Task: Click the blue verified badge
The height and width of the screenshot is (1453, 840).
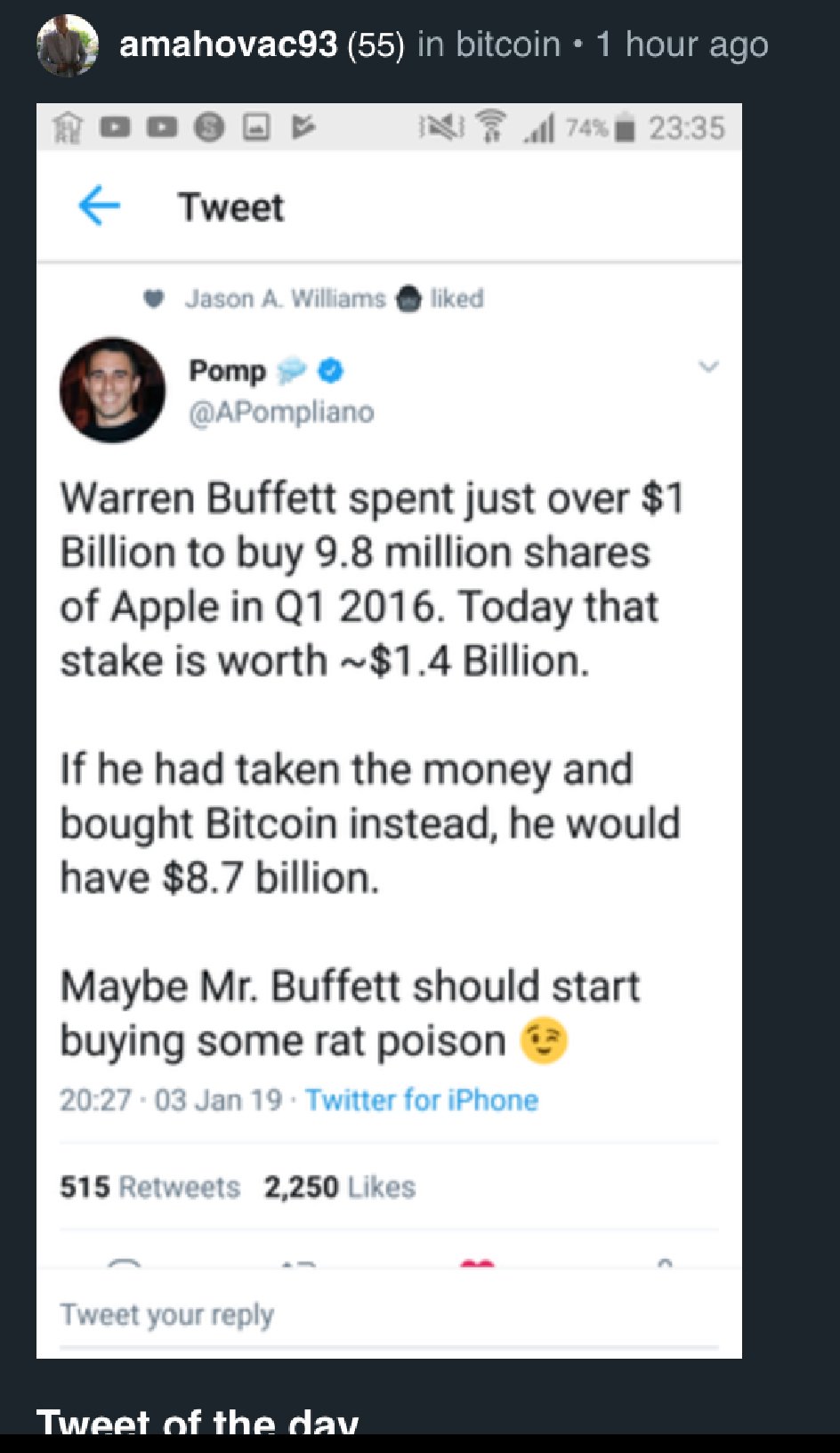Action: point(331,370)
